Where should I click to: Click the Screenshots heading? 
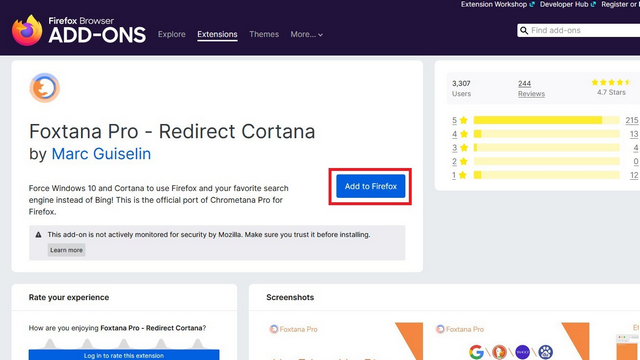[x=290, y=298]
